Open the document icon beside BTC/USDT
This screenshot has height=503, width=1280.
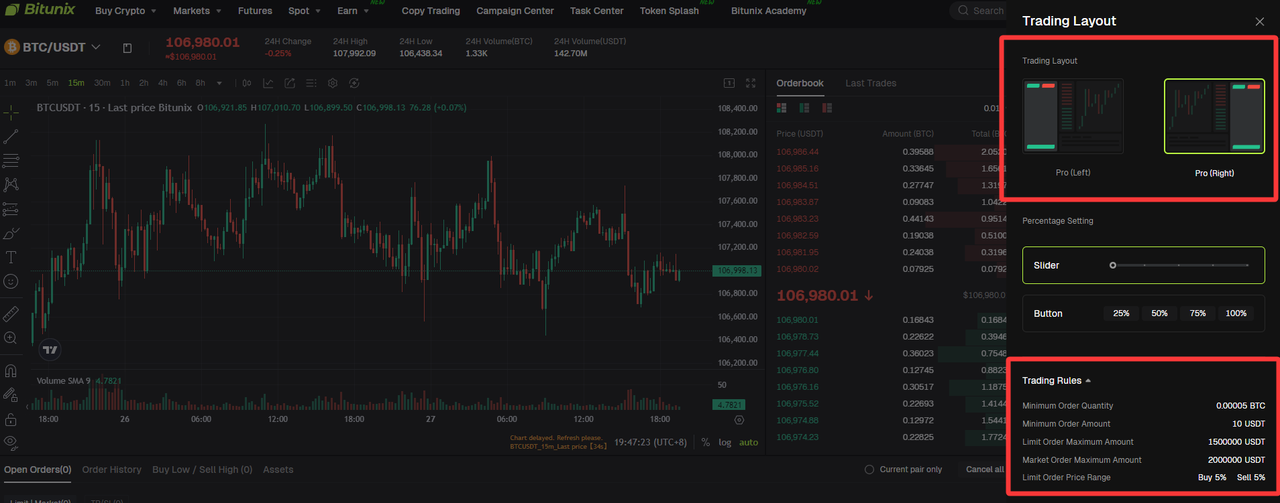(127, 47)
